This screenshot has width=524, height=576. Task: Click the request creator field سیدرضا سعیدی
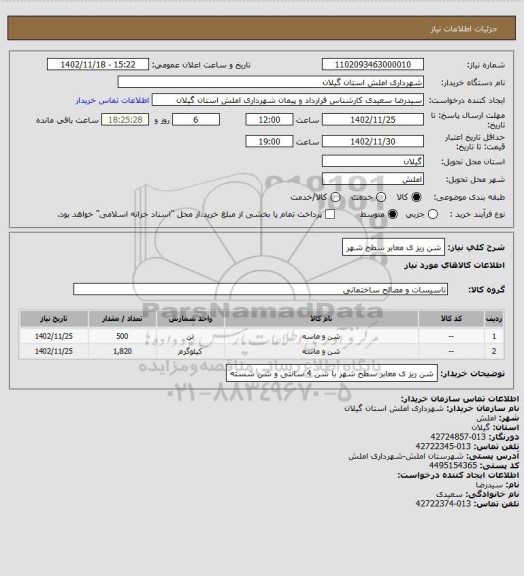[288, 100]
